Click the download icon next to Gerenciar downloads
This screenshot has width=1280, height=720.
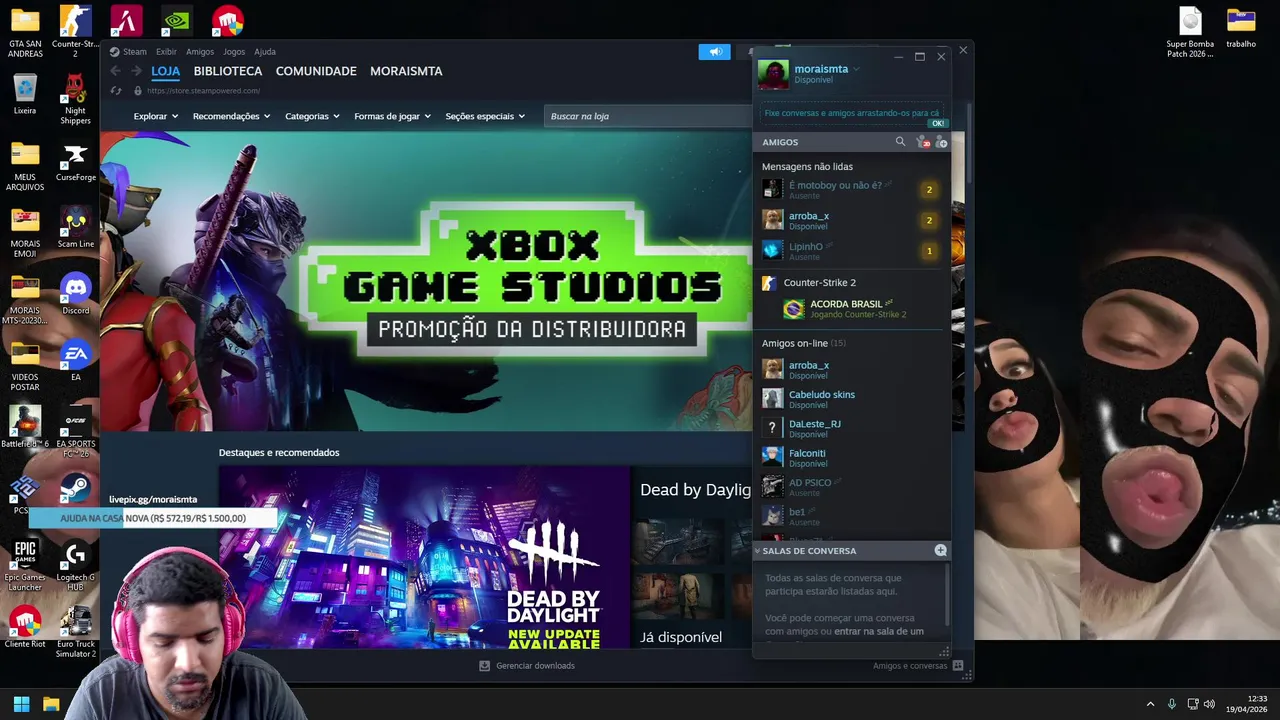(485, 666)
